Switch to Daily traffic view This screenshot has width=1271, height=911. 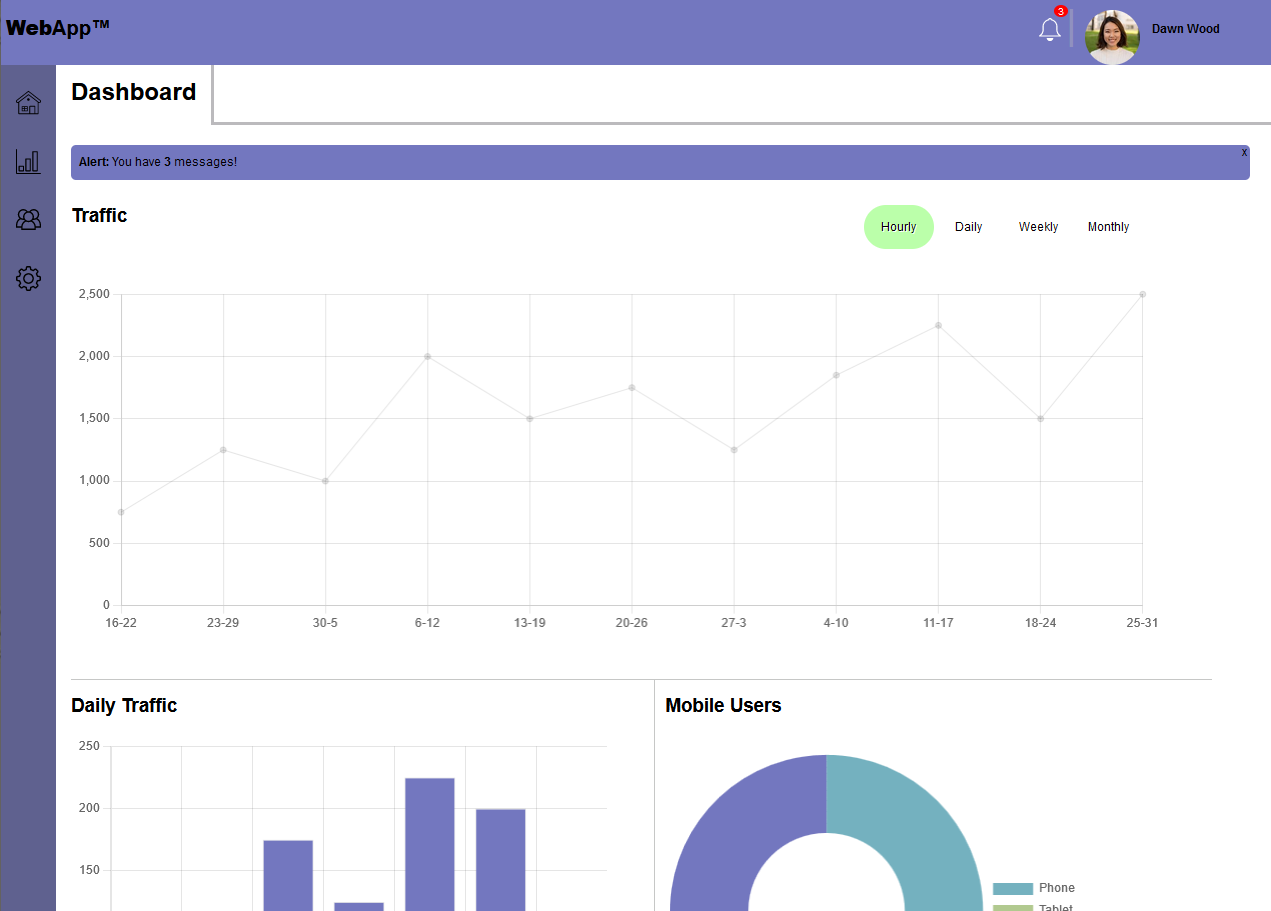968,227
